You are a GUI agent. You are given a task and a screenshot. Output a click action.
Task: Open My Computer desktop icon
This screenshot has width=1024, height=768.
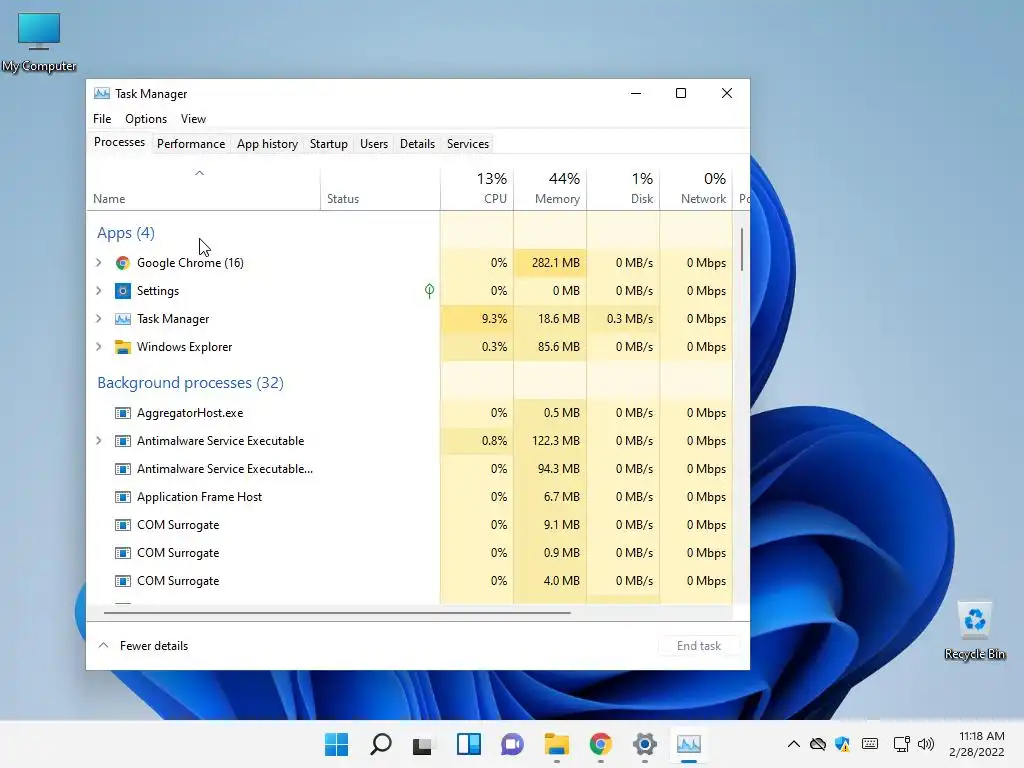pos(39,42)
